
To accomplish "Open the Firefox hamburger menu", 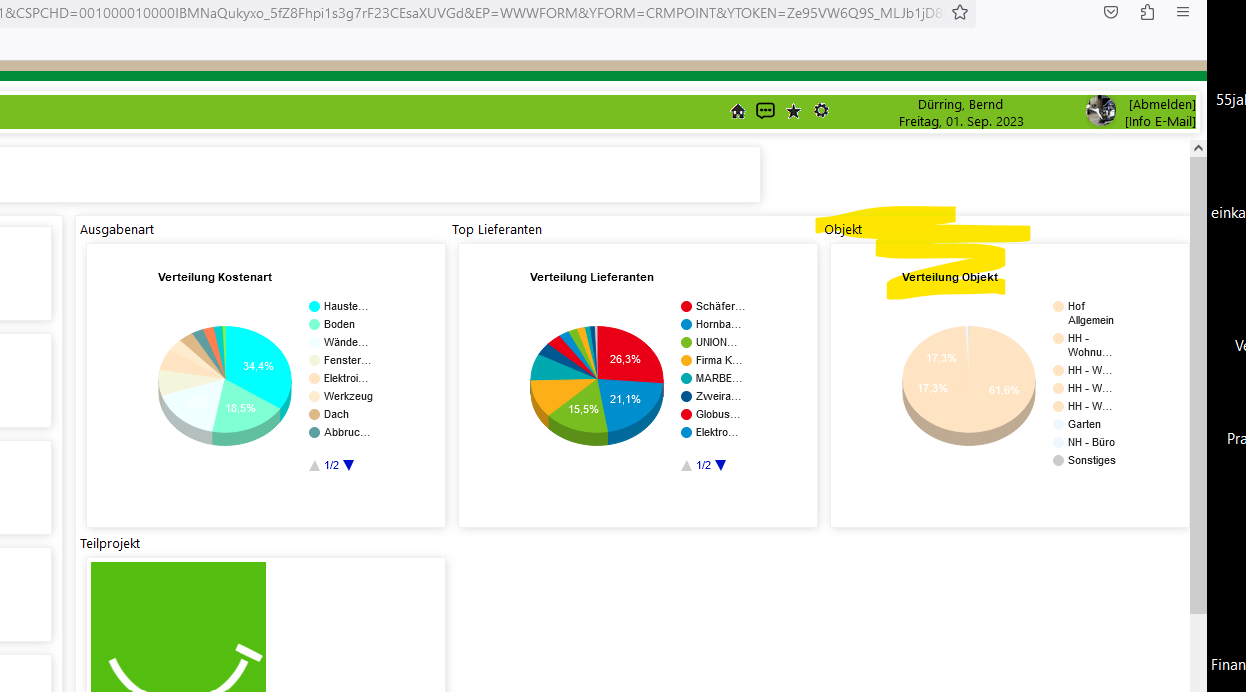I will [x=1183, y=13].
